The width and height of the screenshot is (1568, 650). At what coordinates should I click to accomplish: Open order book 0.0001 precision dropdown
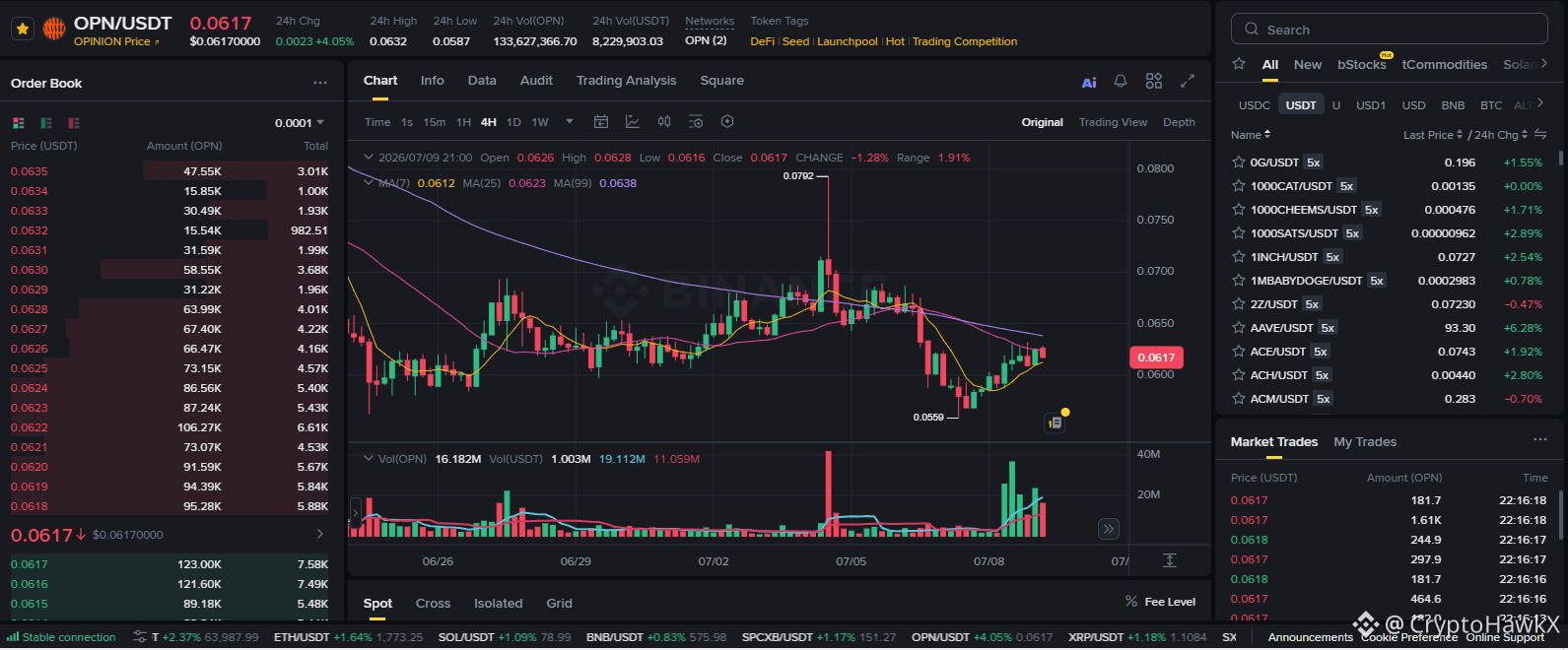point(300,123)
